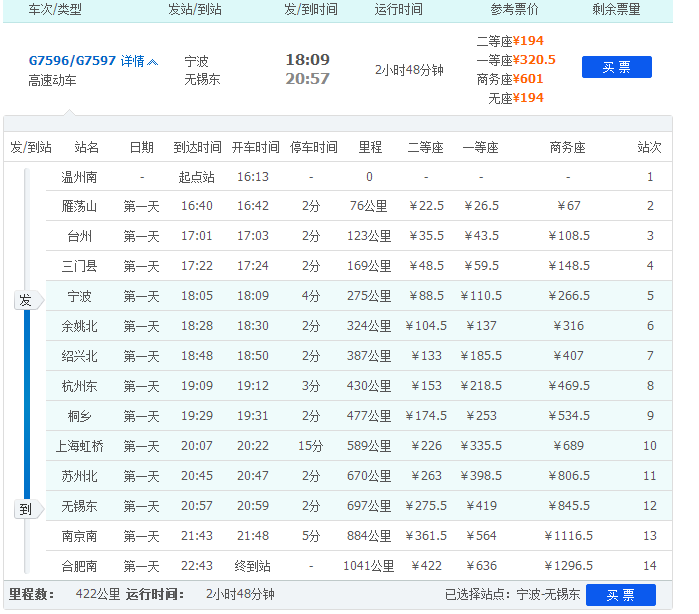
Task: Click the 杭州东 station name
Action: coord(79,386)
